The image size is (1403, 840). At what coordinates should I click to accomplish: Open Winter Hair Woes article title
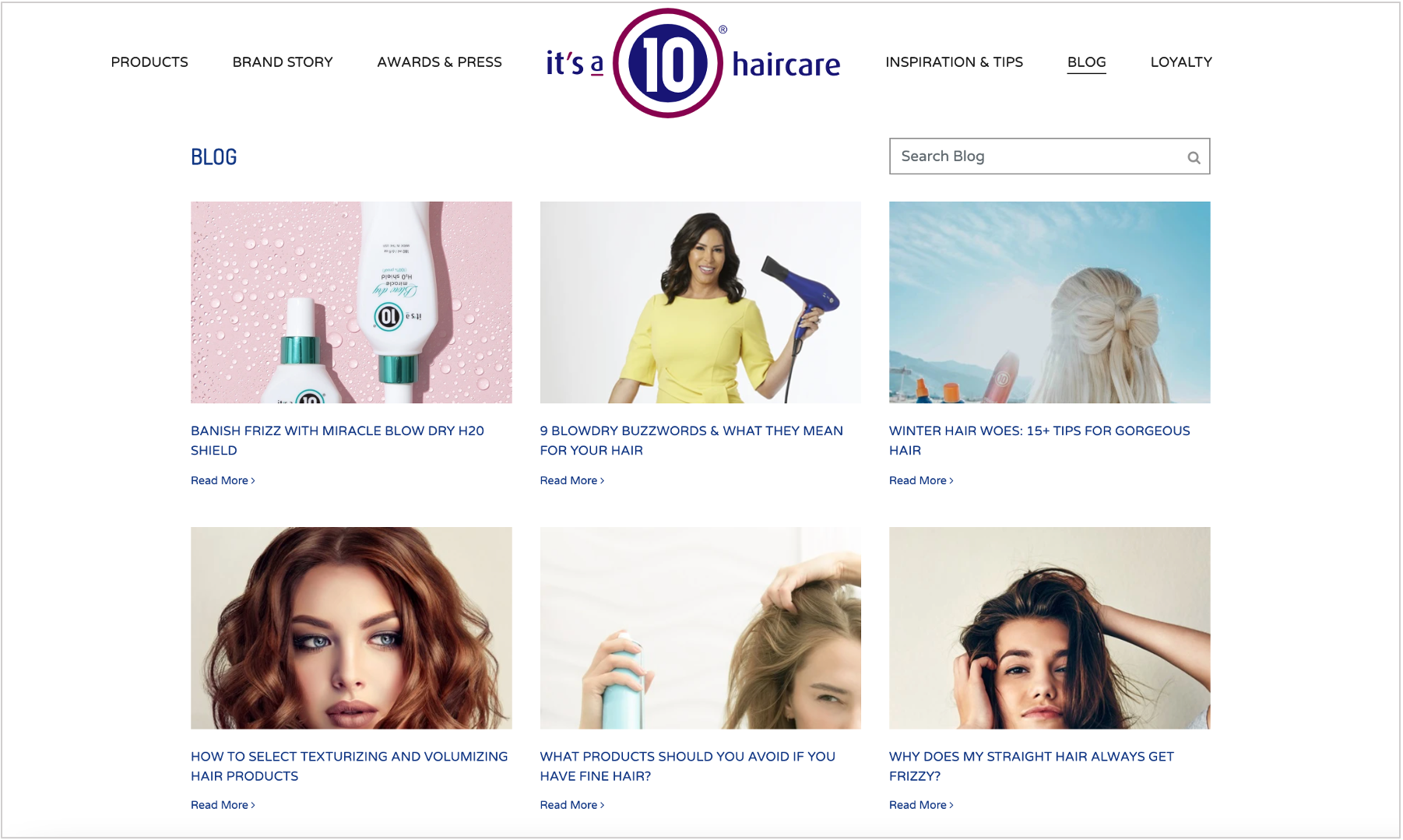(x=1039, y=441)
